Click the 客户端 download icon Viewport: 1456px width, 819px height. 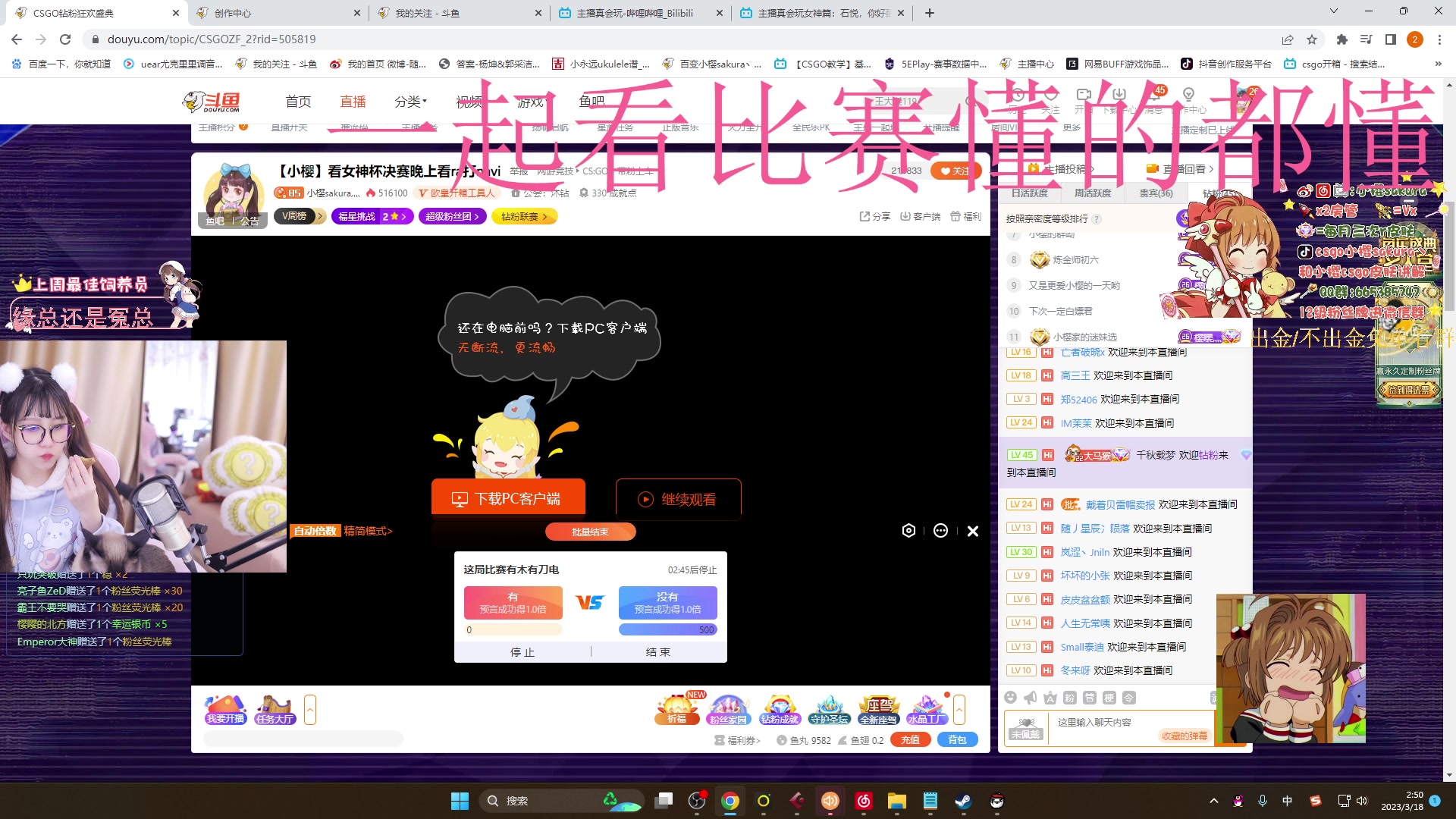point(920,216)
